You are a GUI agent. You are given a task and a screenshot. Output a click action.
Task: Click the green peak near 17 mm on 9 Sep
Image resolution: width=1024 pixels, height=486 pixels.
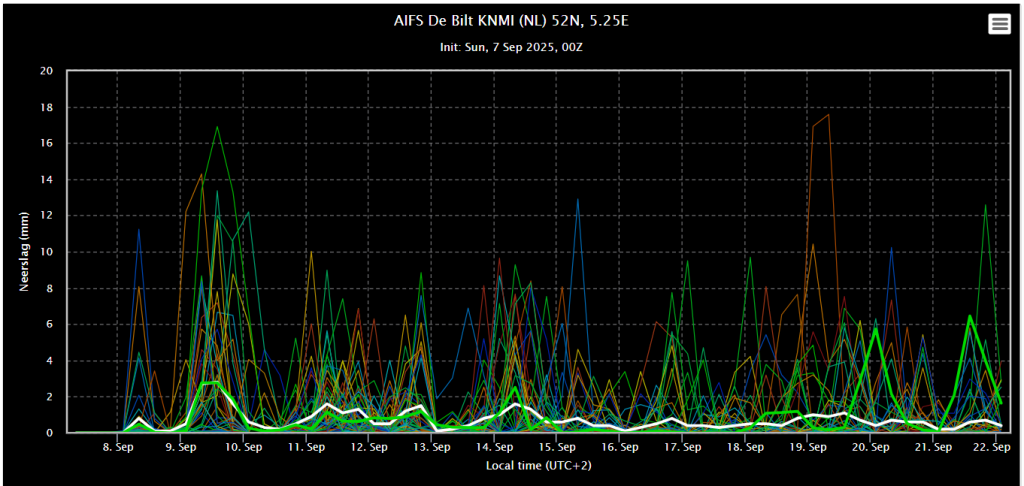click(x=217, y=127)
